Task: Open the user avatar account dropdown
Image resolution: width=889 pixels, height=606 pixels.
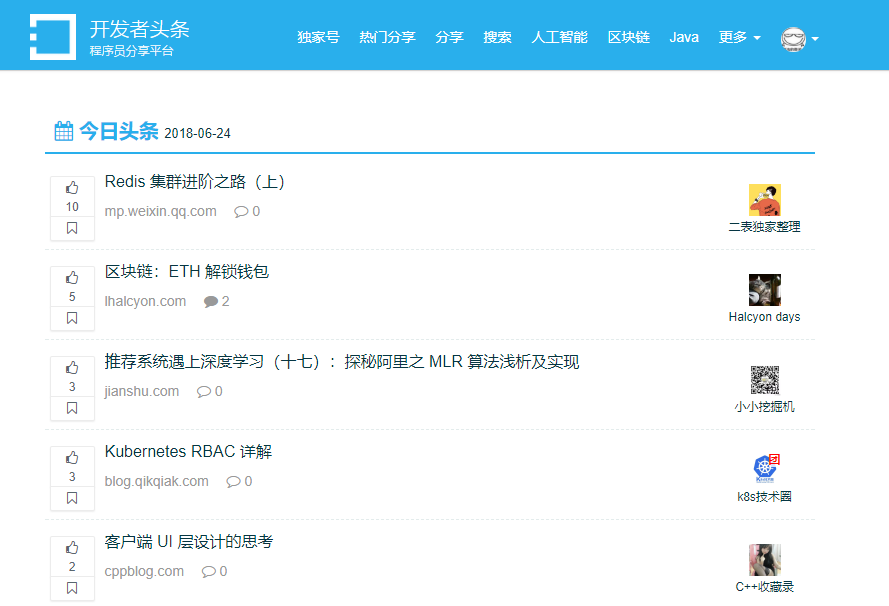Action: [x=799, y=39]
